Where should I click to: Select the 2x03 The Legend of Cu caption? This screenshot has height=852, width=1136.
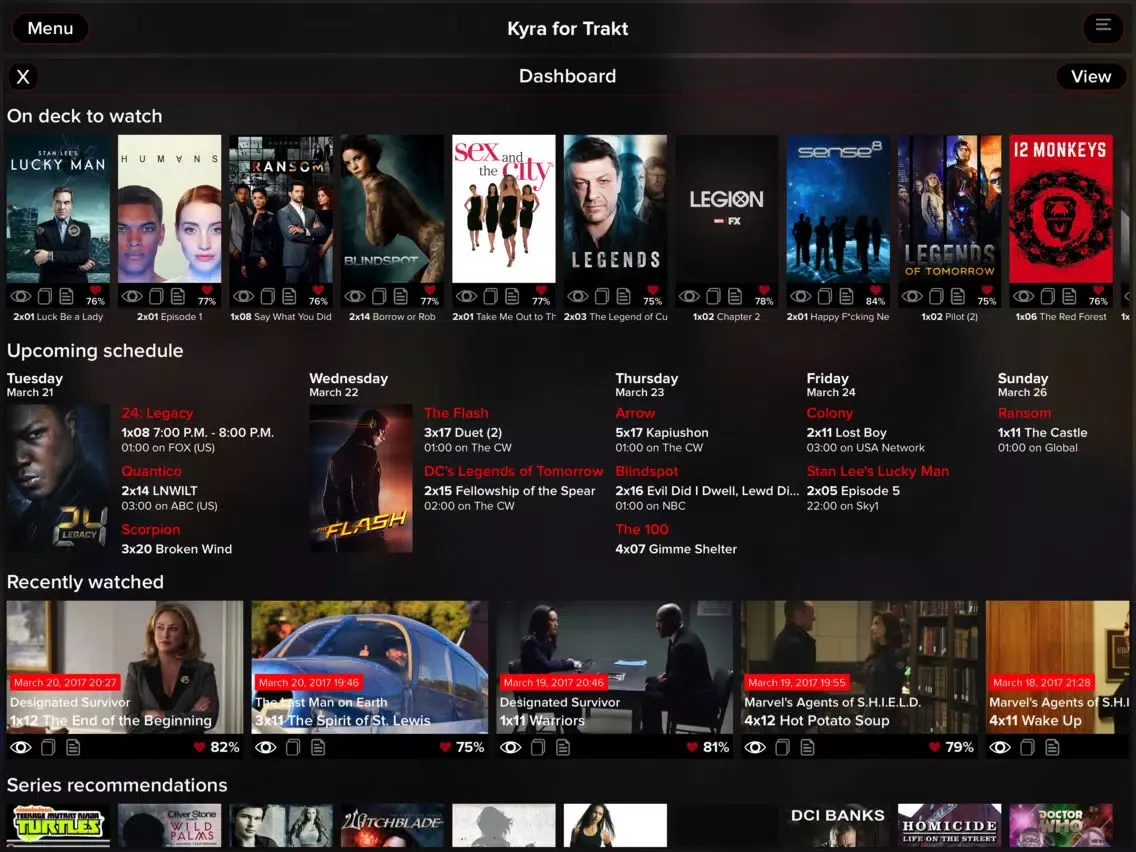tap(615, 317)
